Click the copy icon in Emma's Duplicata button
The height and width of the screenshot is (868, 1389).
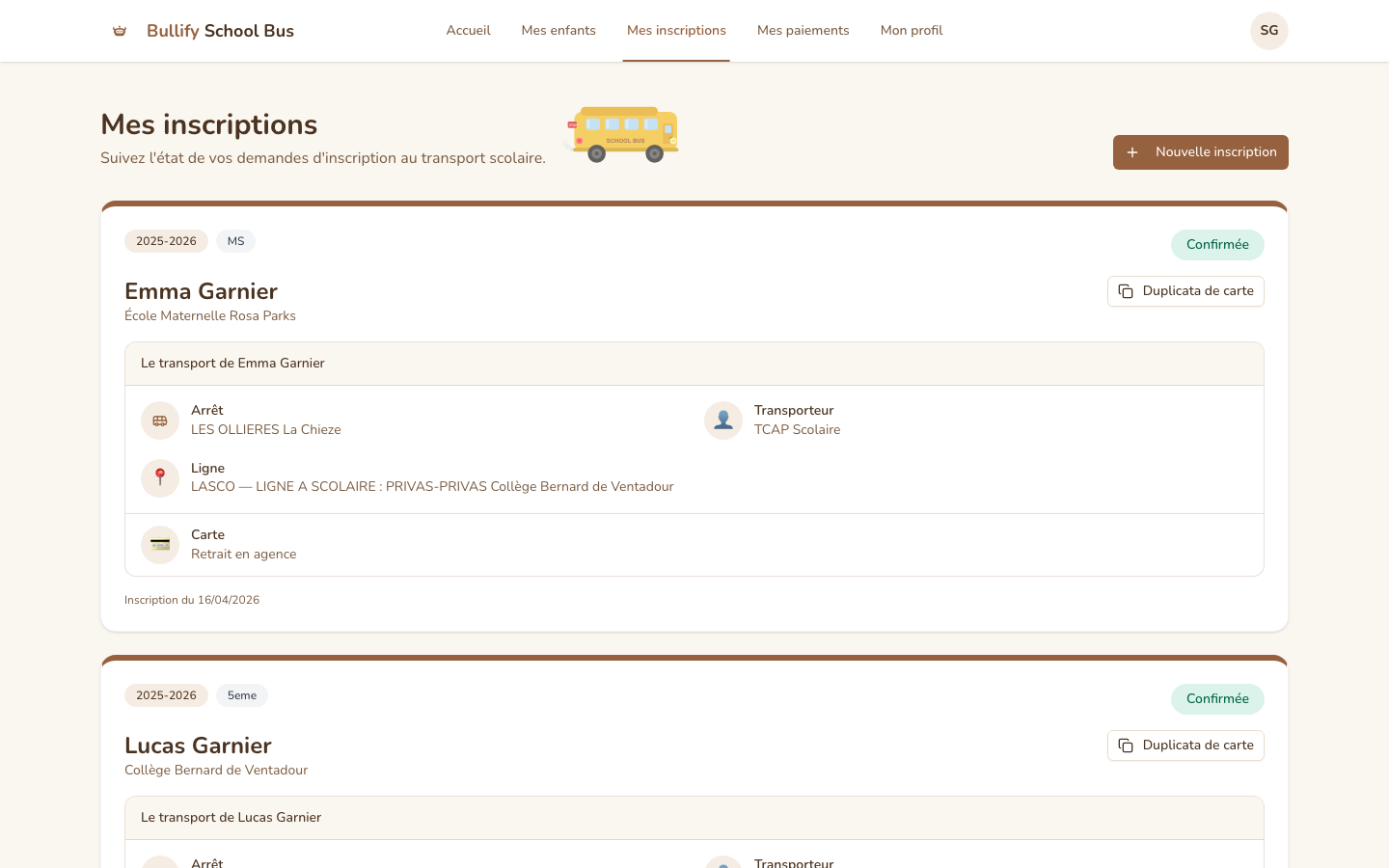pyautogui.click(x=1126, y=291)
